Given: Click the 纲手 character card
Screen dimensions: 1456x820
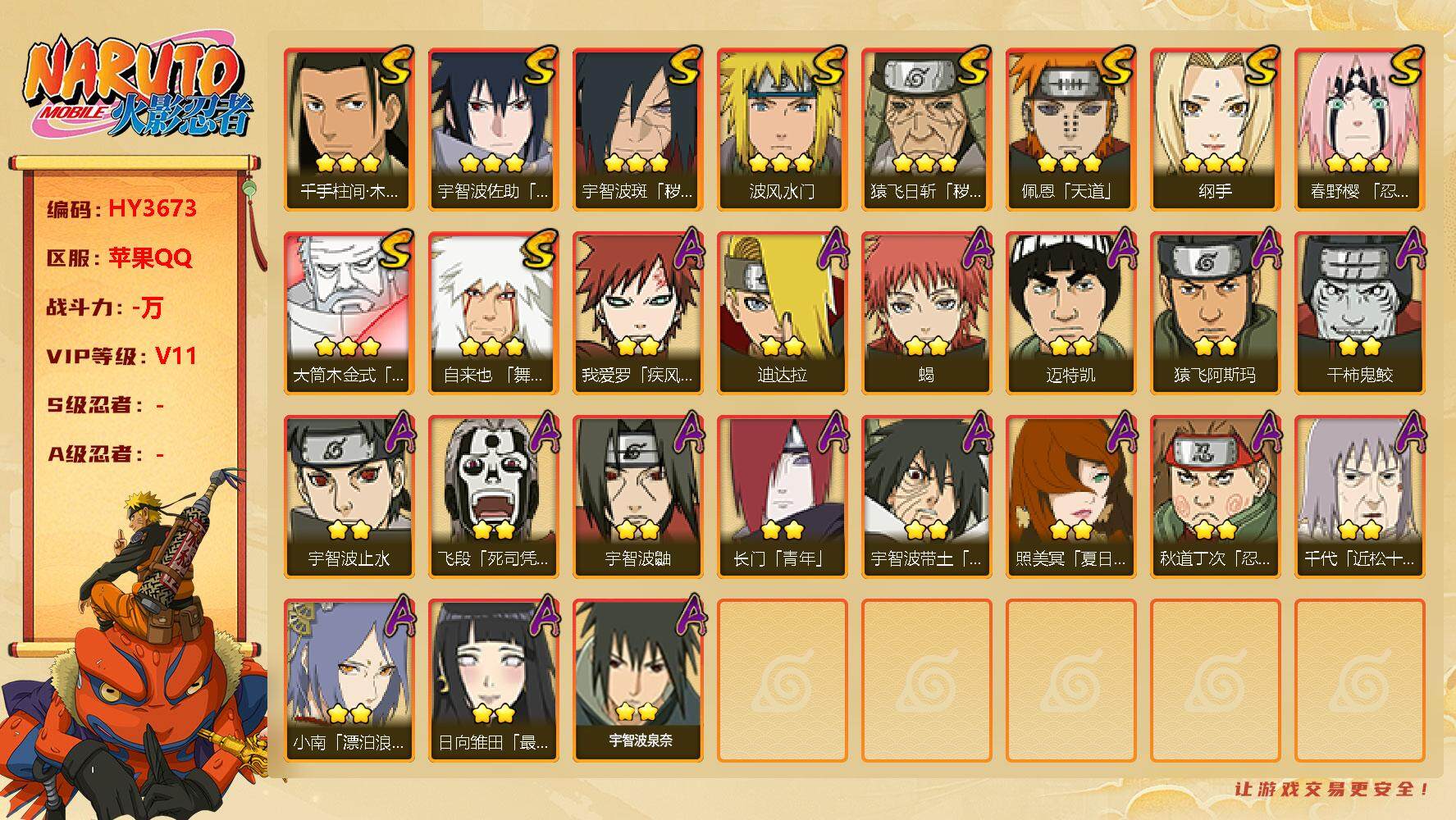Looking at the screenshot, I should coord(1215,130).
